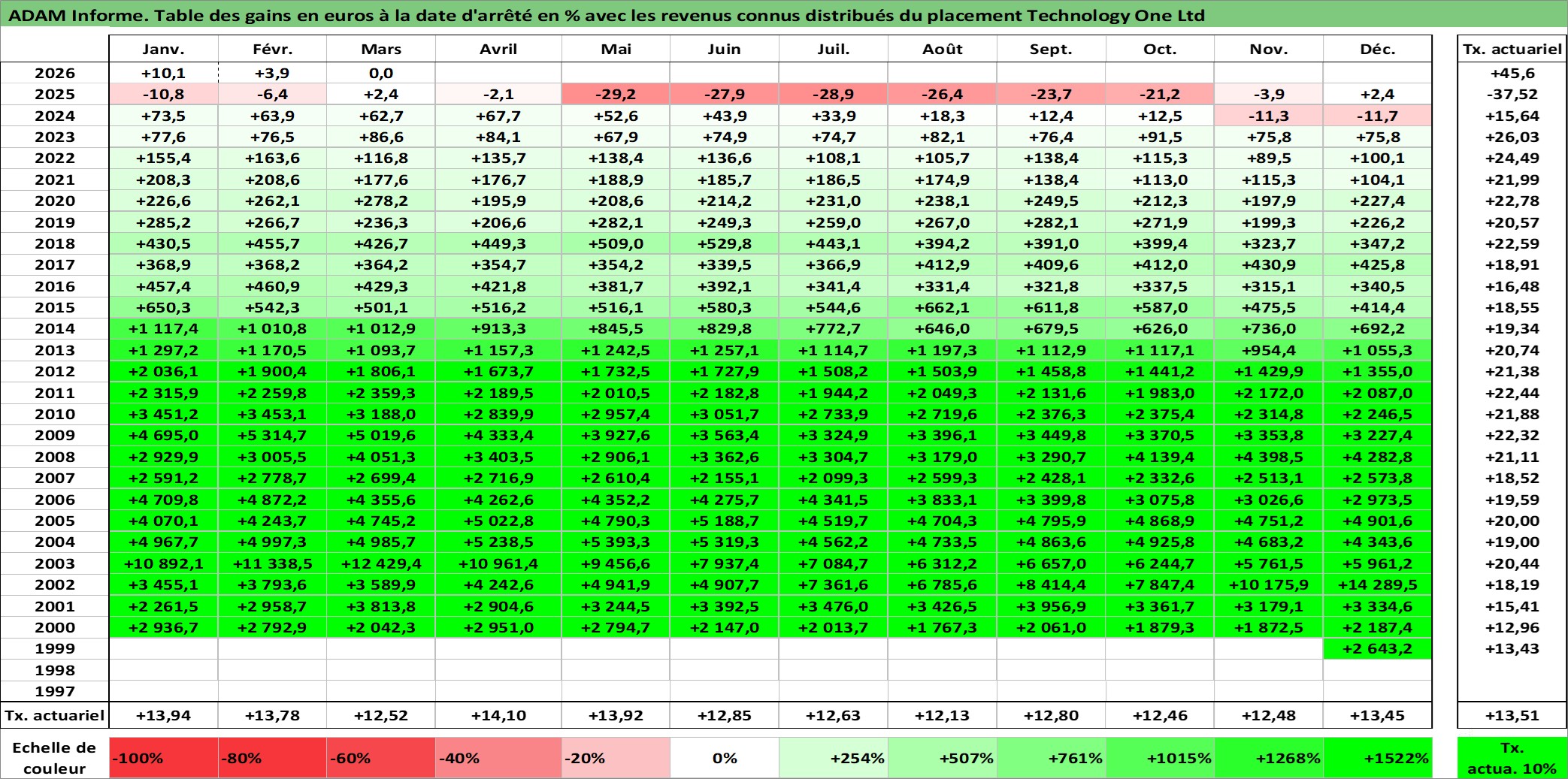Click the Juin column header
The height and width of the screenshot is (779, 1568).
coord(725,49)
